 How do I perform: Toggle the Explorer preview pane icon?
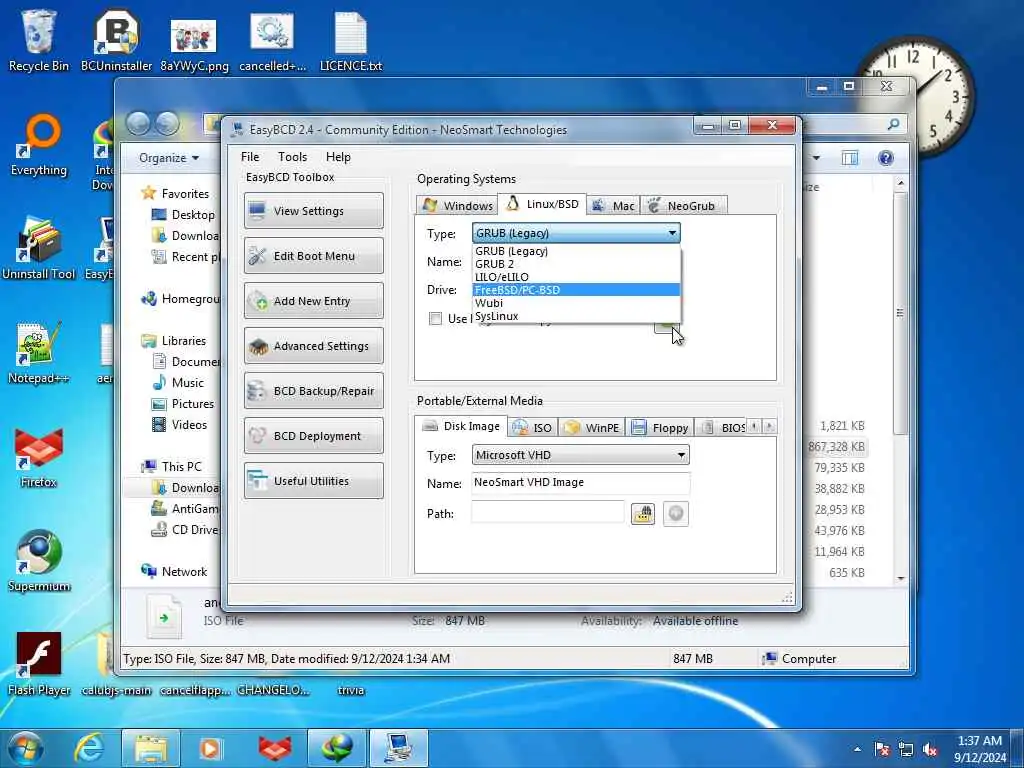click(x=850, y=158)
